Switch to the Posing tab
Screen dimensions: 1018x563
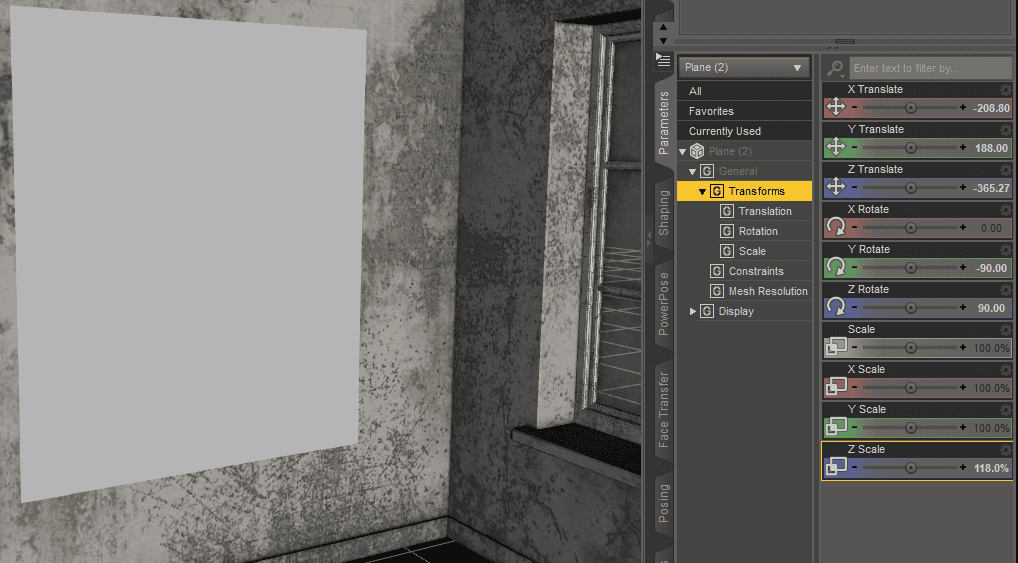(x=664, y=503)
